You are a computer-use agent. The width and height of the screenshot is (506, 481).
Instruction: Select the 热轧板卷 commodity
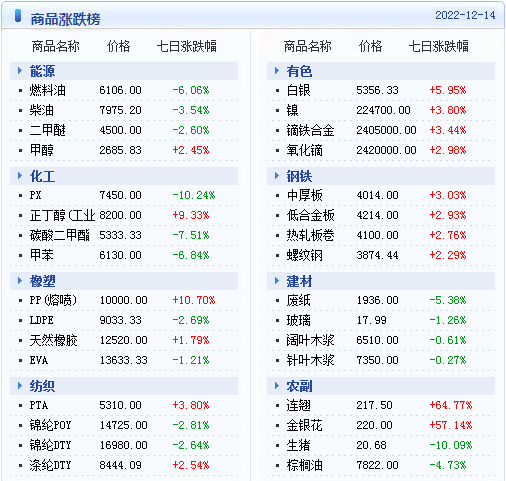[310, 235]
